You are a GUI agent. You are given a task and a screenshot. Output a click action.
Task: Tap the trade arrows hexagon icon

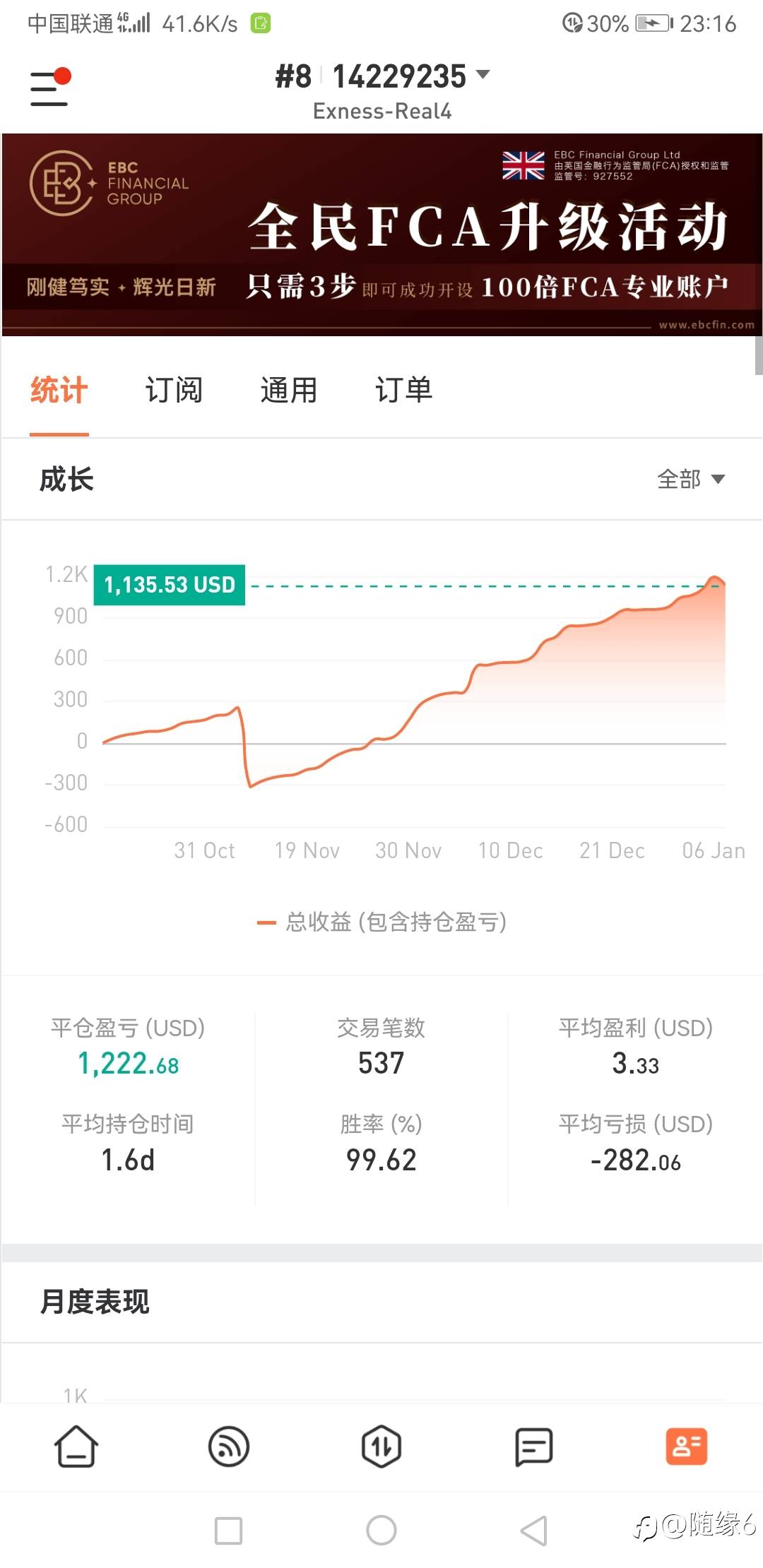(381, 1447)
